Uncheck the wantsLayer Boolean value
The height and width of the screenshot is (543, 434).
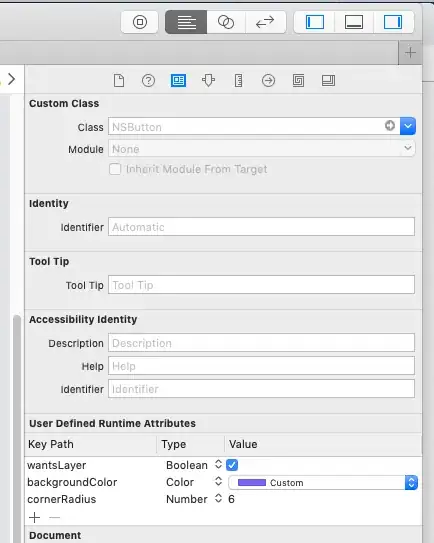click(x=232, y=465)
